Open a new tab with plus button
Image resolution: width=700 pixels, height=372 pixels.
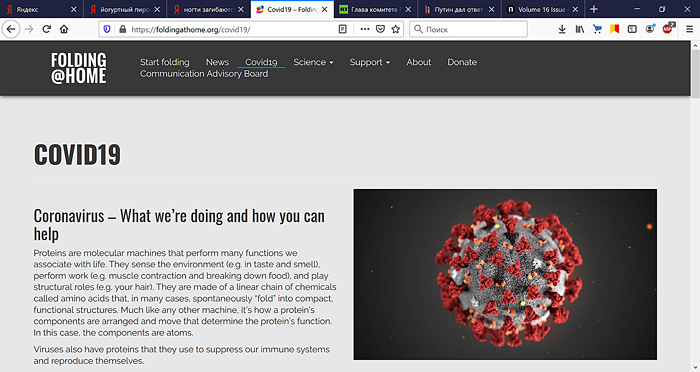tap(594, 9)
